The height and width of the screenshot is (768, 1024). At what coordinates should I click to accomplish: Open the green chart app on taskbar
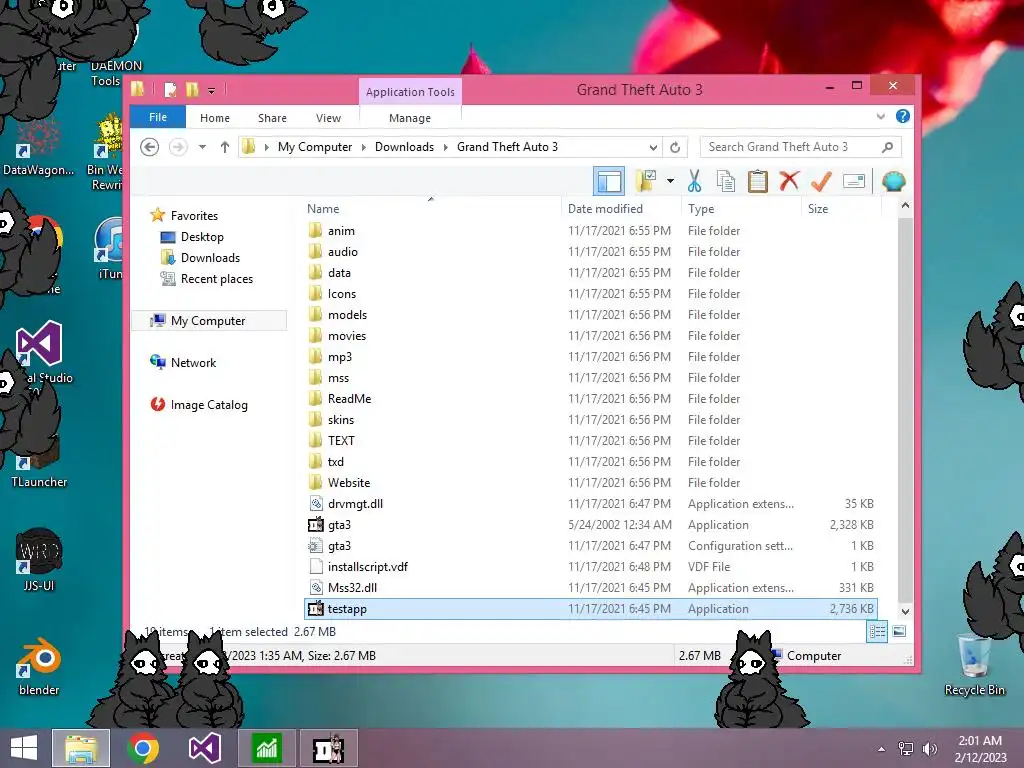266,748
